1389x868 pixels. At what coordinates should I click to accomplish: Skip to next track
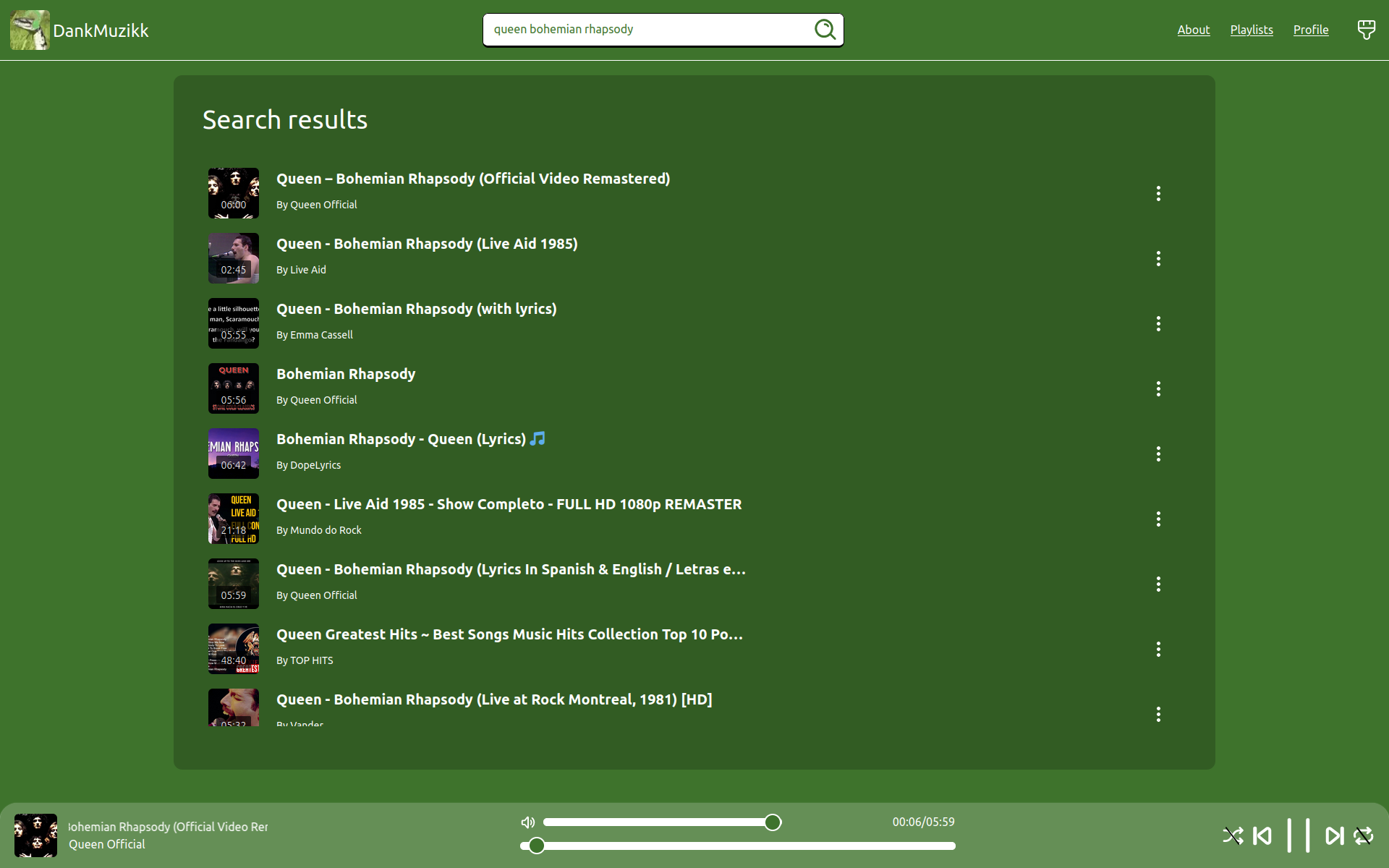tap(1334, 835)
